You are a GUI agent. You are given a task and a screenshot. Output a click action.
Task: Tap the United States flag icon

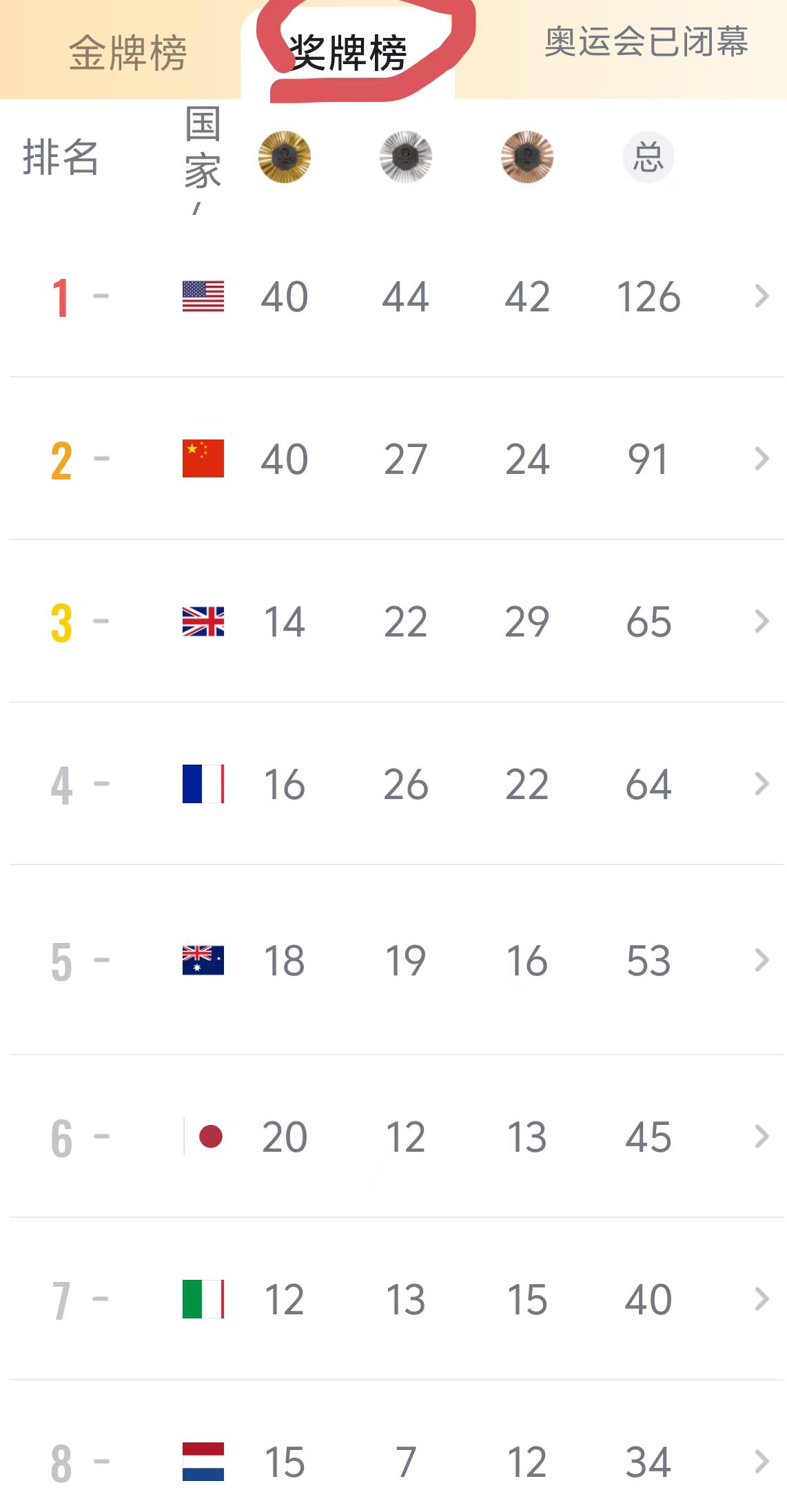tap(203, 297)
